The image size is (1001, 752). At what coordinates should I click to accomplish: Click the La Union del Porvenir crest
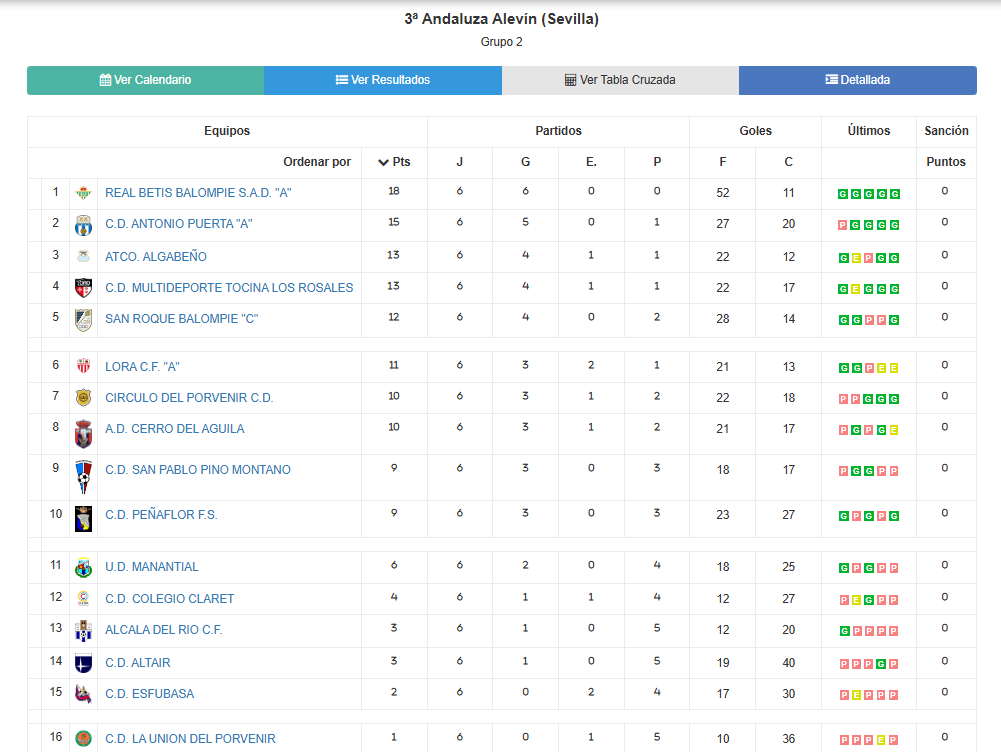83,739
